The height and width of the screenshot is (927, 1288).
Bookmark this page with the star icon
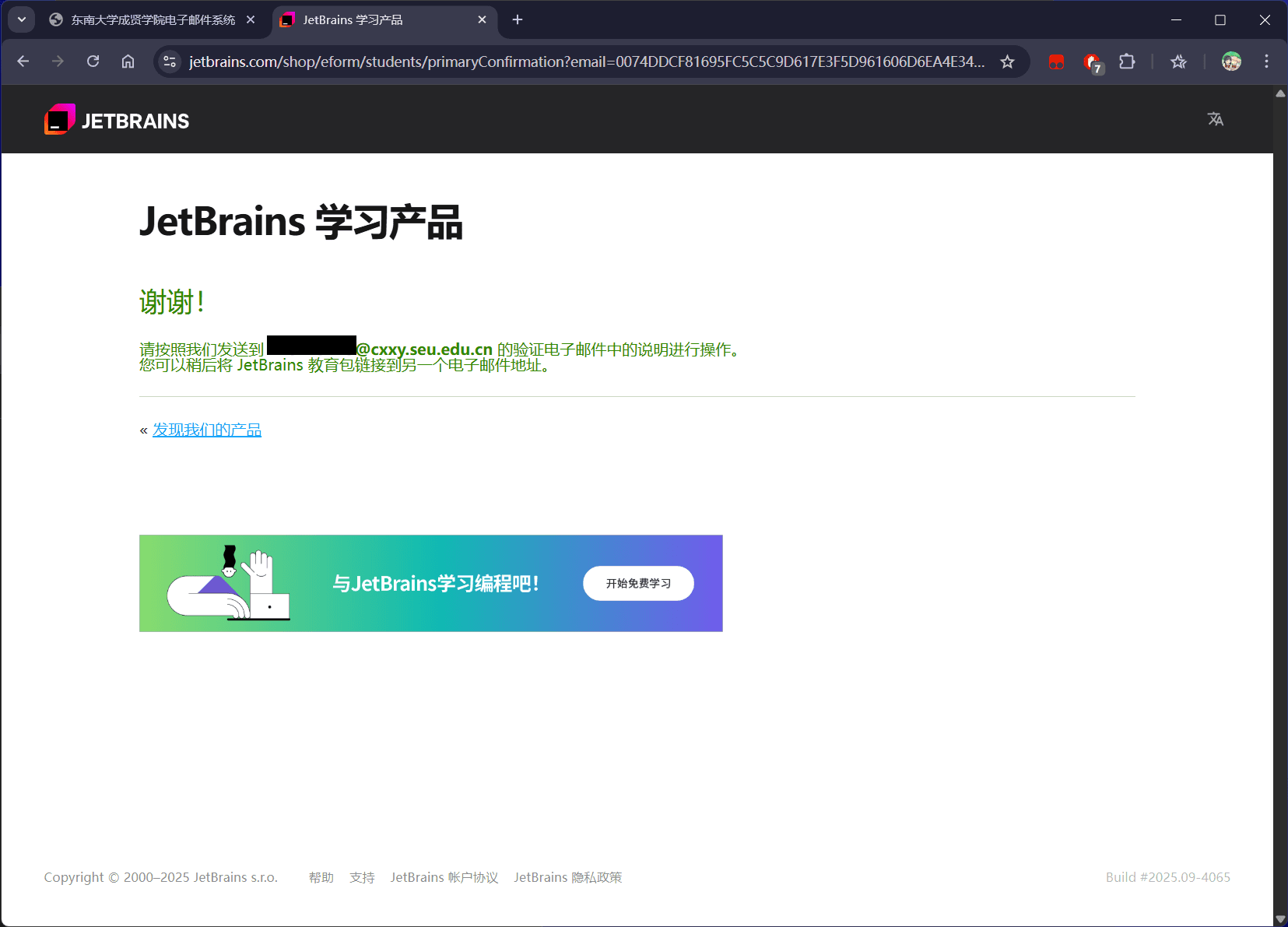coord(1007,61)
